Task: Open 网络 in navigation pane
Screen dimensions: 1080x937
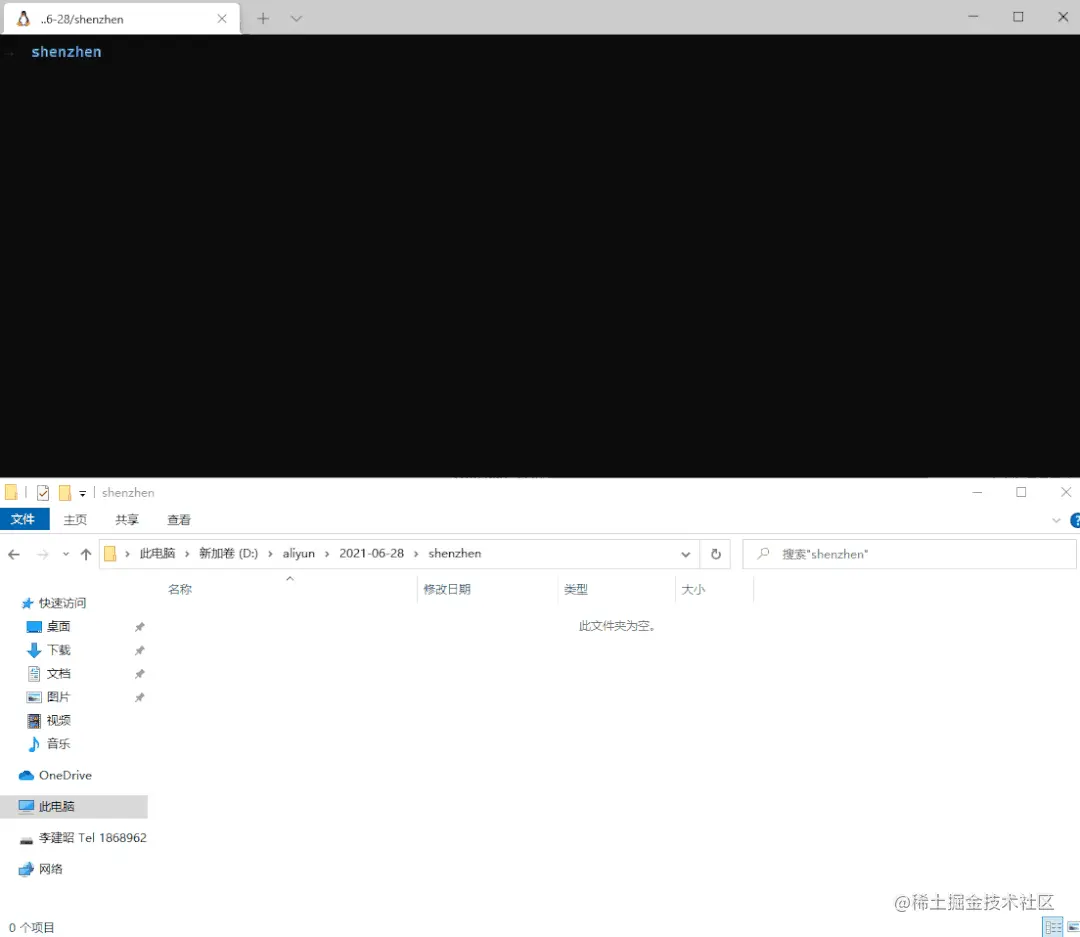Action: pos(50,869)
